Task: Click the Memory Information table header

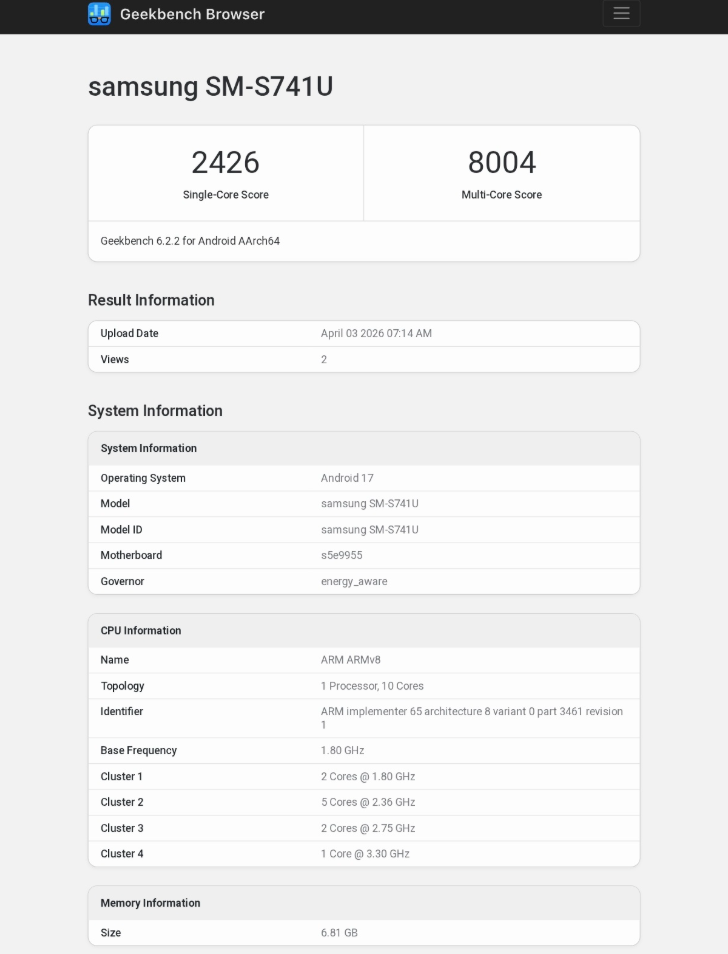Action: point(150,903)
